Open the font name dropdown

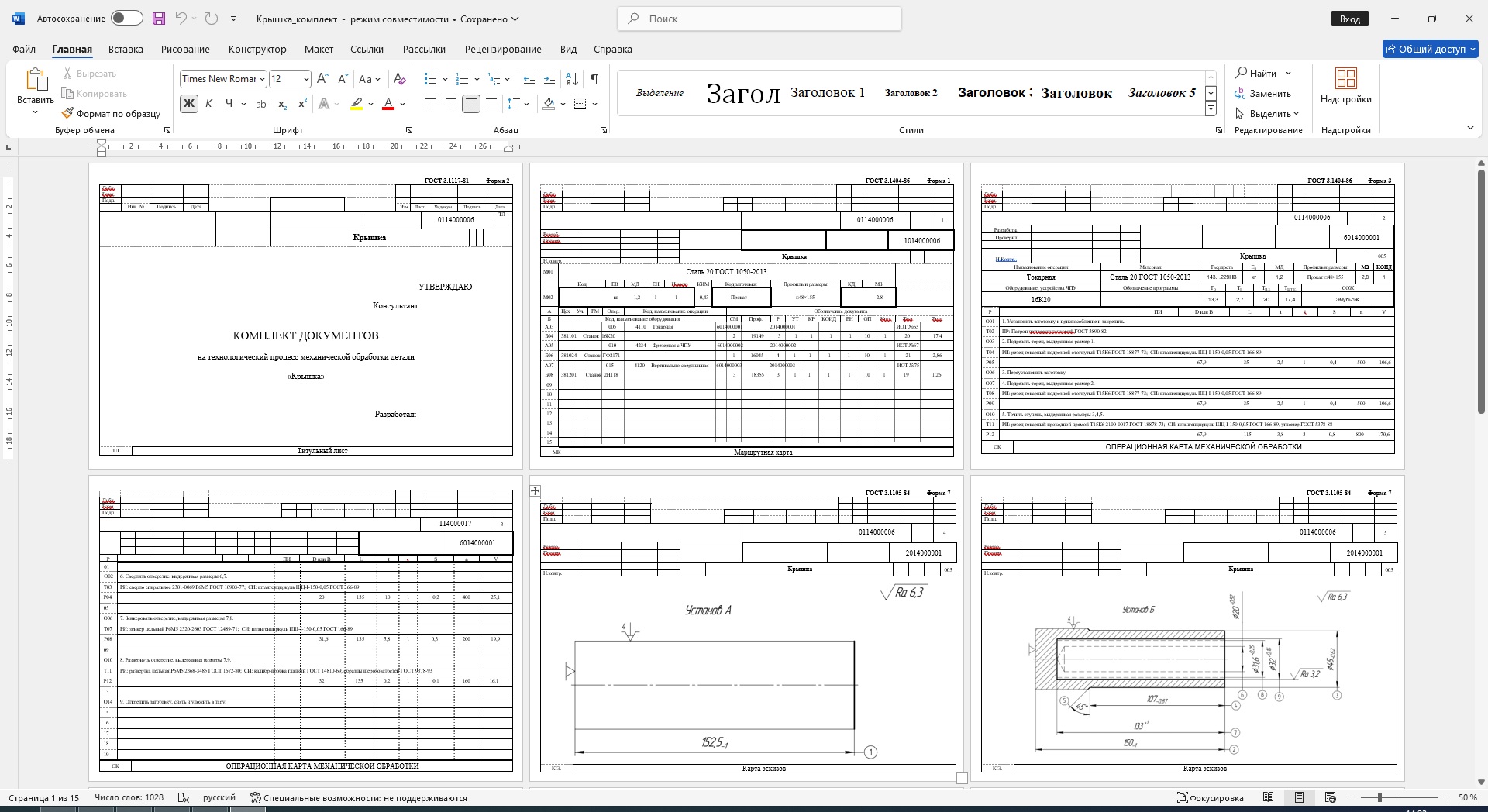pos(263,79)
